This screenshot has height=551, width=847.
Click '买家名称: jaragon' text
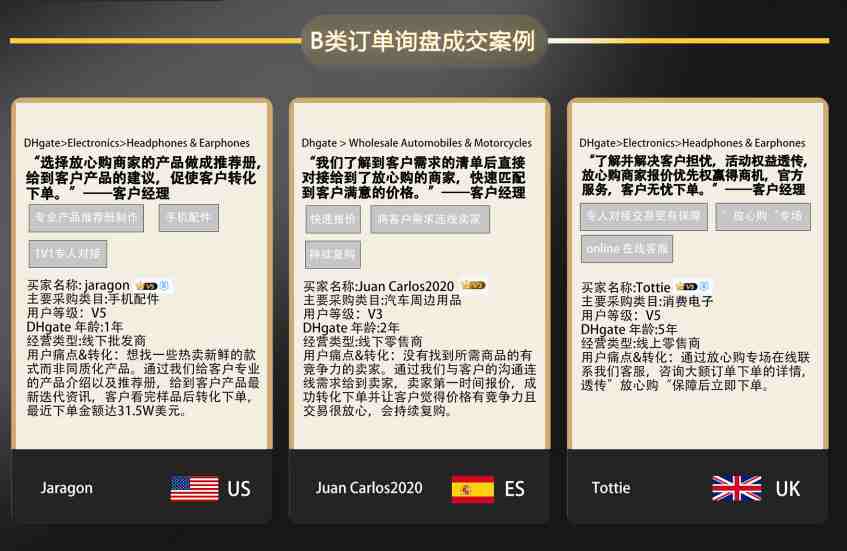[78, 285]
